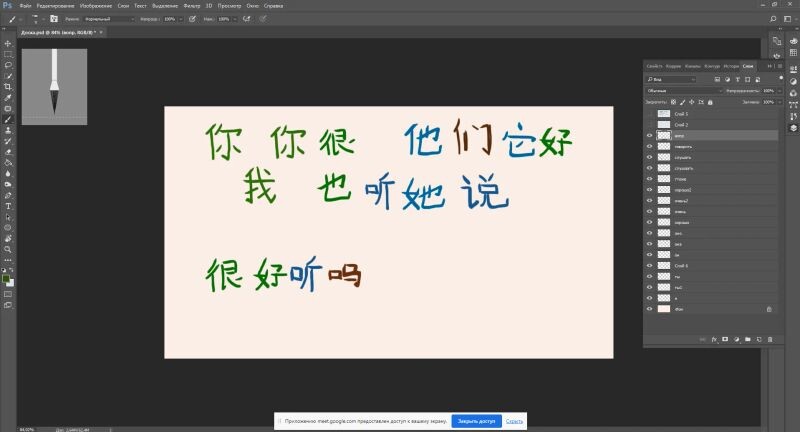Screen dimensions: 800x432
Task: Click the Скрыть link in sharing bar
Action: coord(513,421)
